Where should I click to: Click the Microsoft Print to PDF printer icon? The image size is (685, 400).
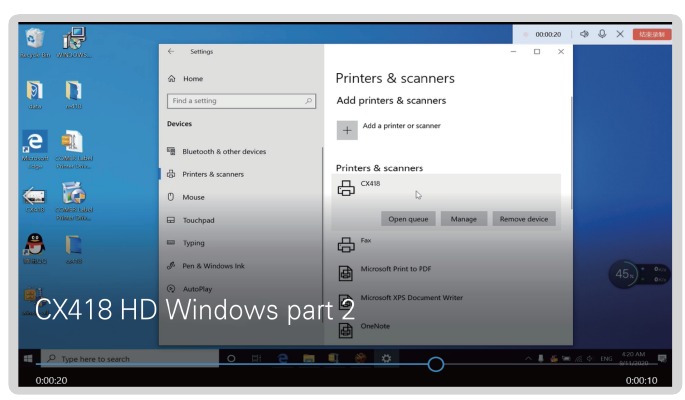[x=347, y=272]
